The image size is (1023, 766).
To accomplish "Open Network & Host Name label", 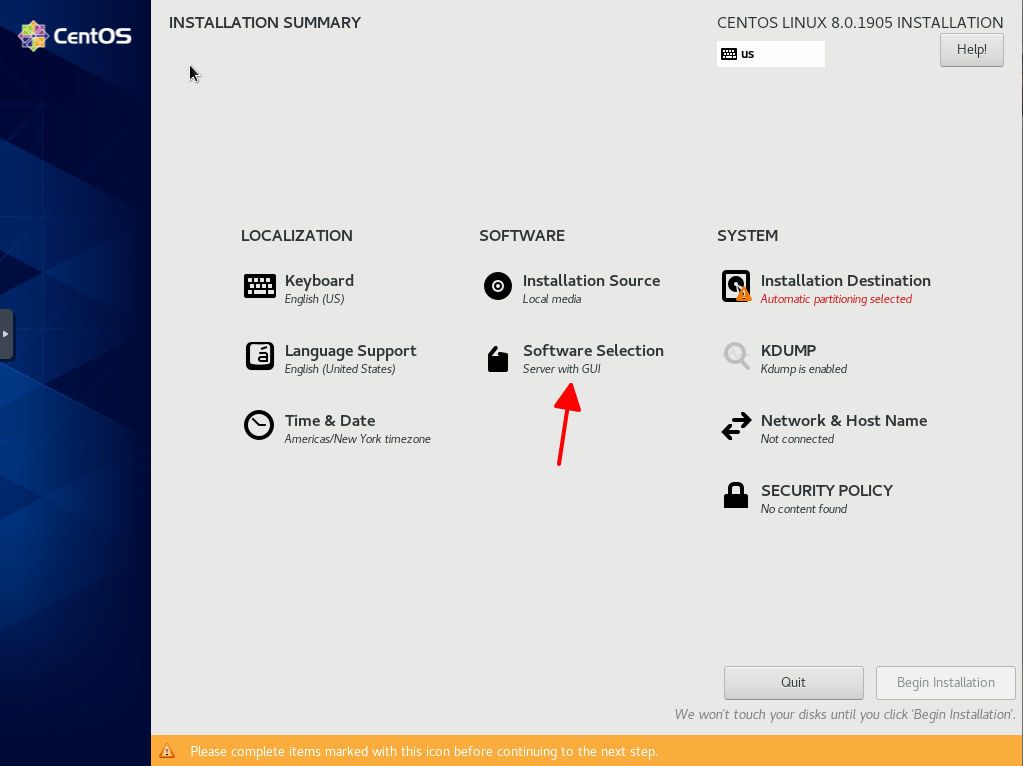I will pos(844,421).
